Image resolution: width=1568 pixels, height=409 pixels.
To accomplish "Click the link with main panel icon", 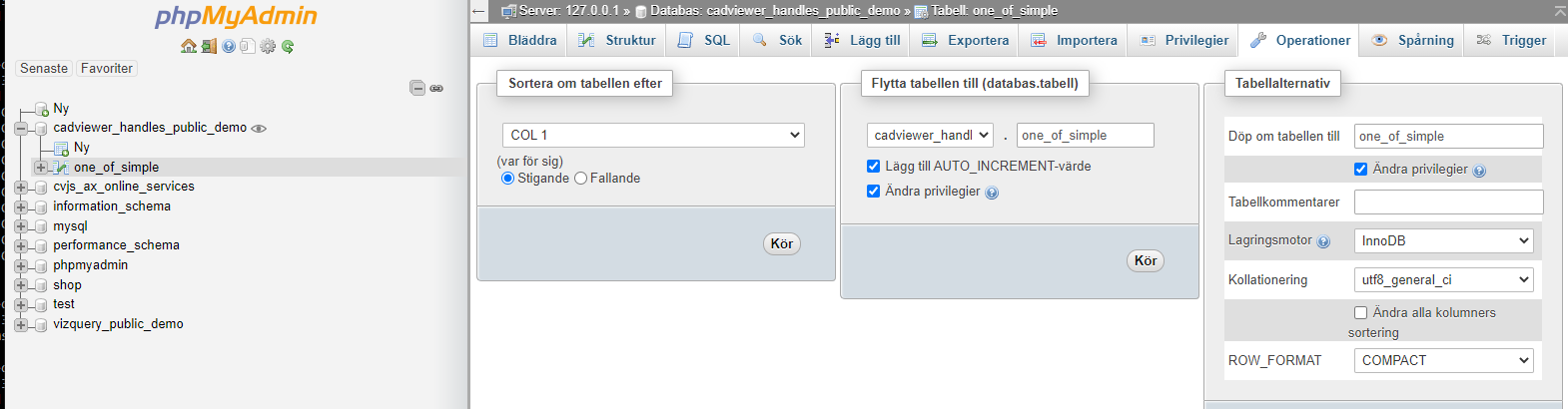I will click(x=436, y=88).
